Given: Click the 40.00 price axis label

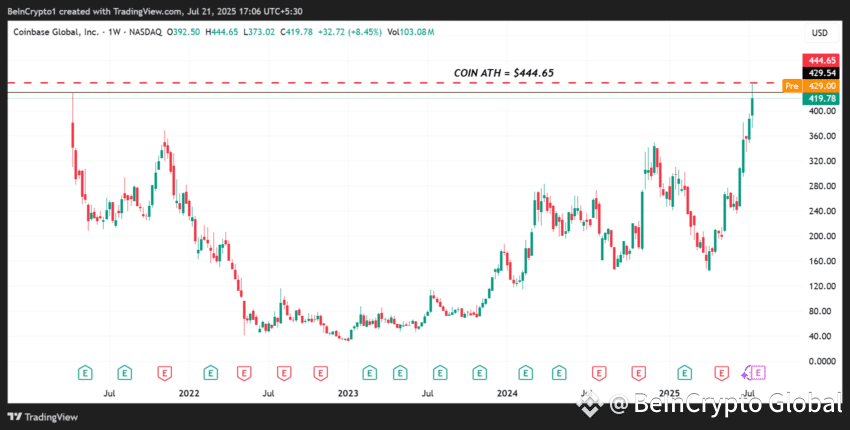Looking at the screenshot, I should coord(822,336).
